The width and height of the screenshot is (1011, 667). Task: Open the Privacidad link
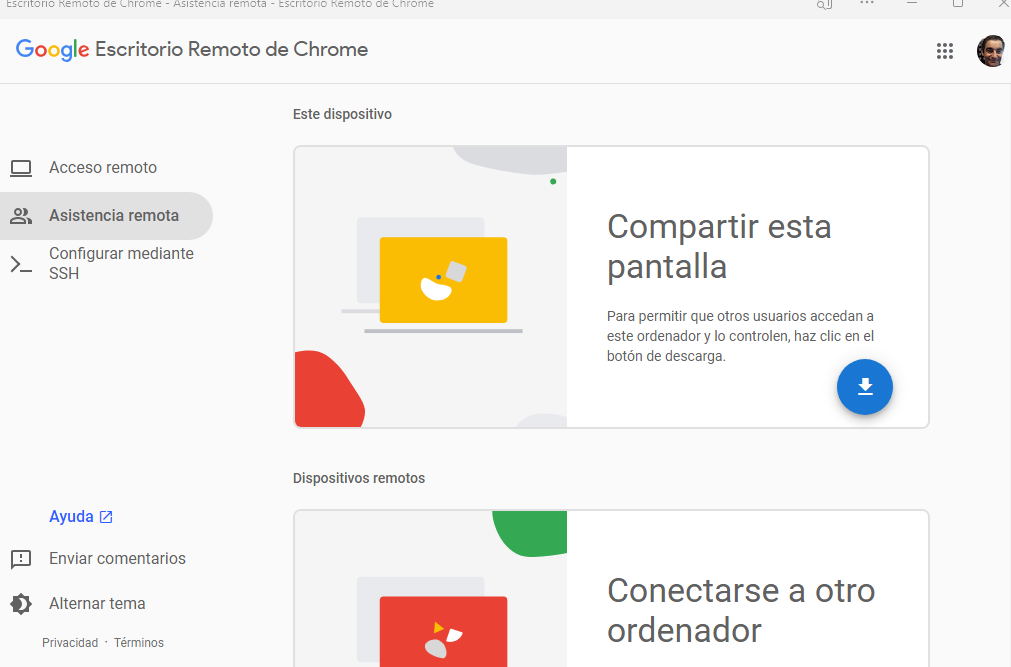click(70, 643)
